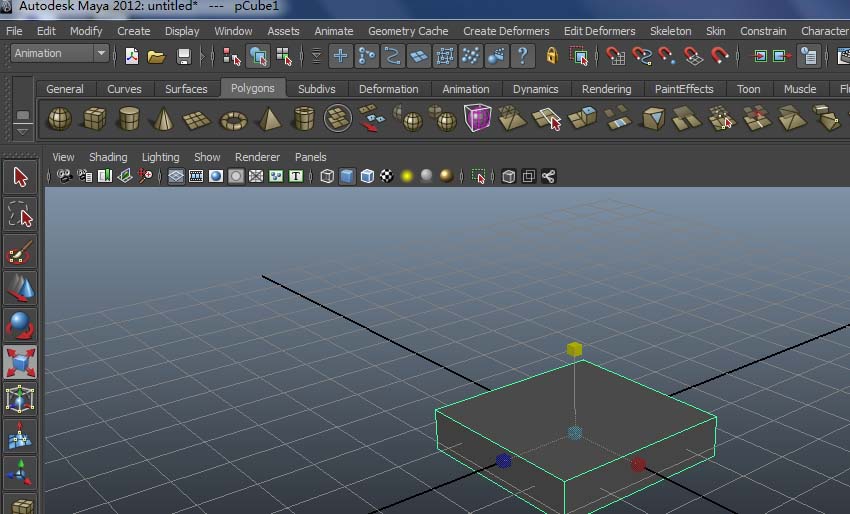
Task: Create a polygon torus from shelf
Action: point(234,120)
